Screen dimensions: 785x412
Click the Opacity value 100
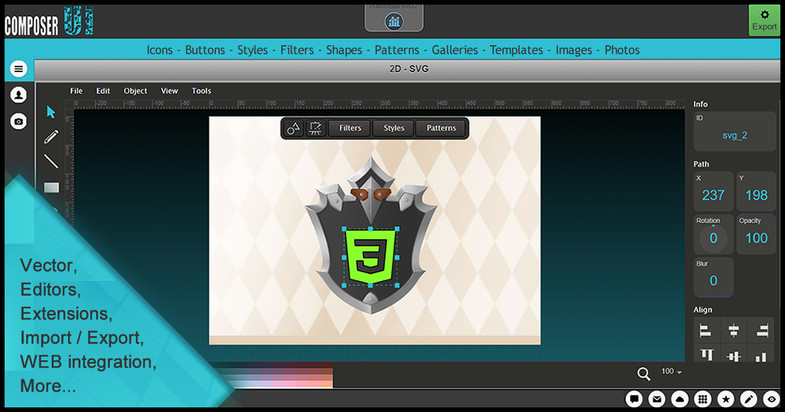click(756, 235)
